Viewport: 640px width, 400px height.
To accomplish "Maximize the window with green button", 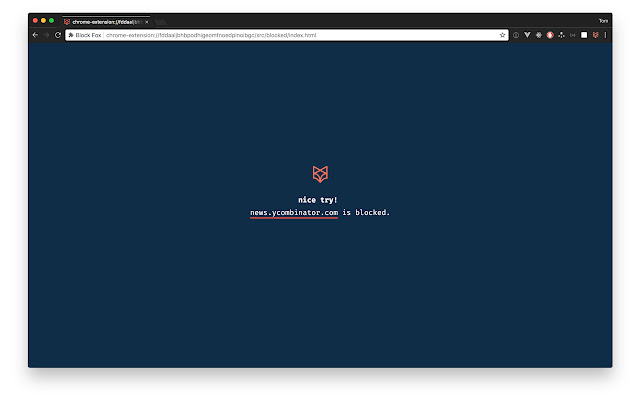I will point(51,20).
